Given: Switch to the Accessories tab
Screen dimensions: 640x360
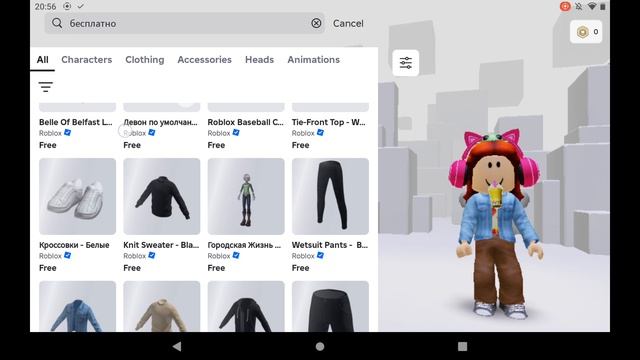Looking at the screenshot, I should coord(204,60).
